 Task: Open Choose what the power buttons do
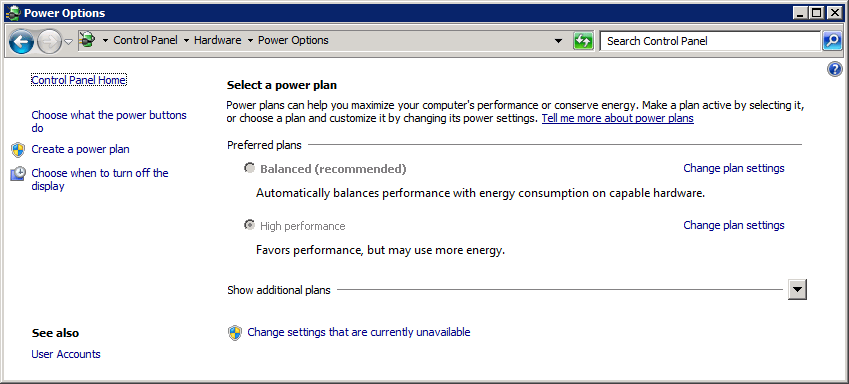109,121
